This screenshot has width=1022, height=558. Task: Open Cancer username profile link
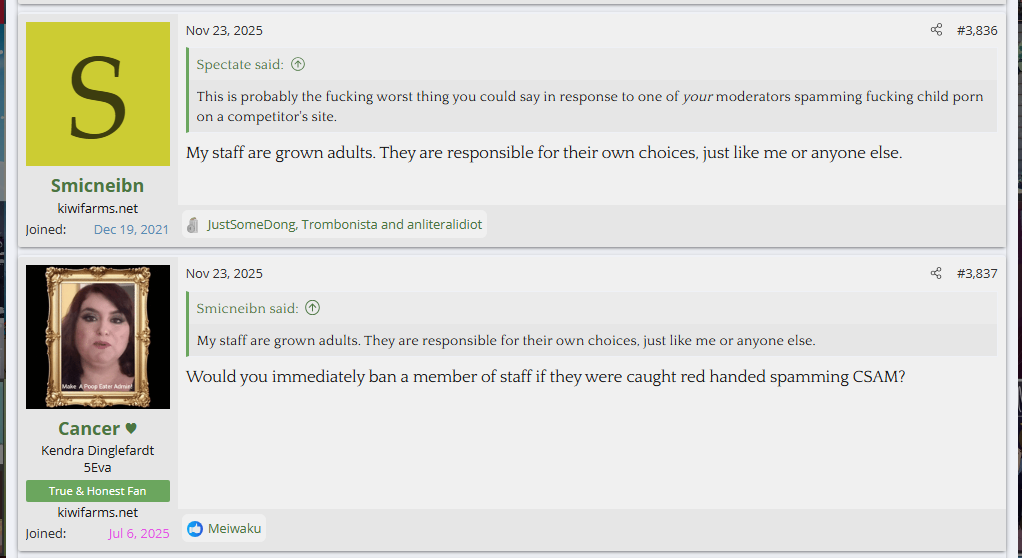point(89,429)
